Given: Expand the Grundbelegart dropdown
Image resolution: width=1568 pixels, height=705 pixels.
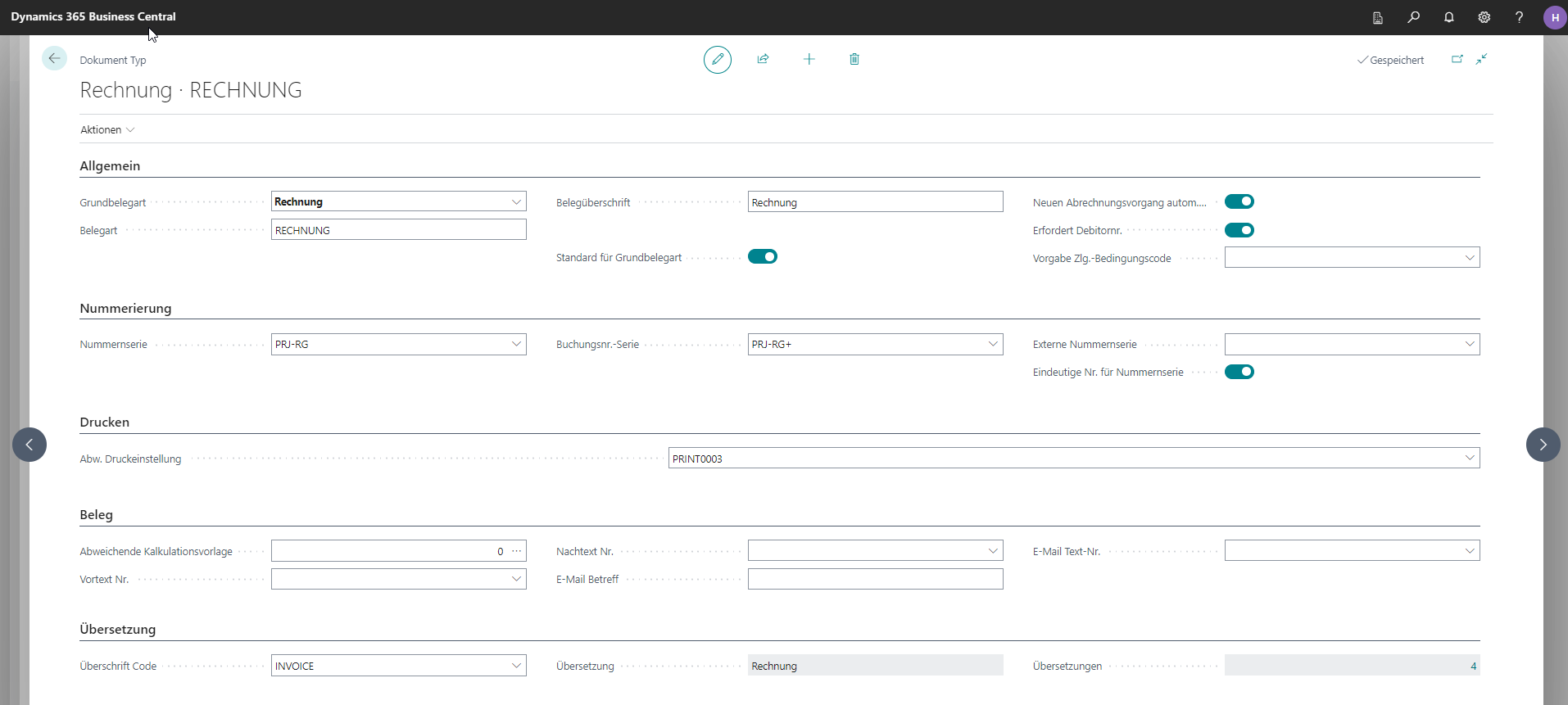Looking at the screenshot, I should pyautogui.click(x=516, y=202).
